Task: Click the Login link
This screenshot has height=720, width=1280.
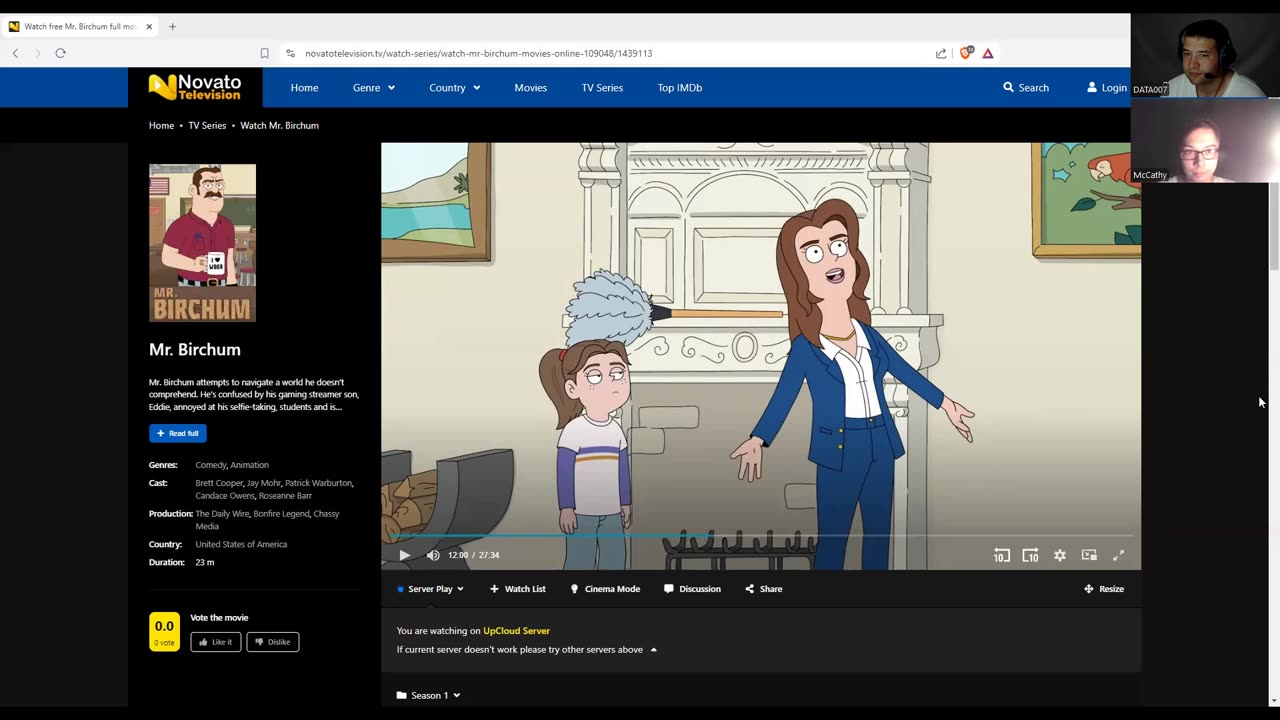Action: 1107,88
